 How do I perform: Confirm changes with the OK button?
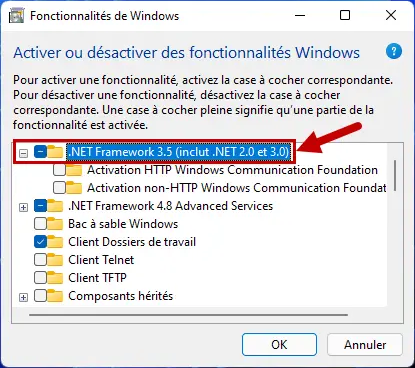click(279, 345)
